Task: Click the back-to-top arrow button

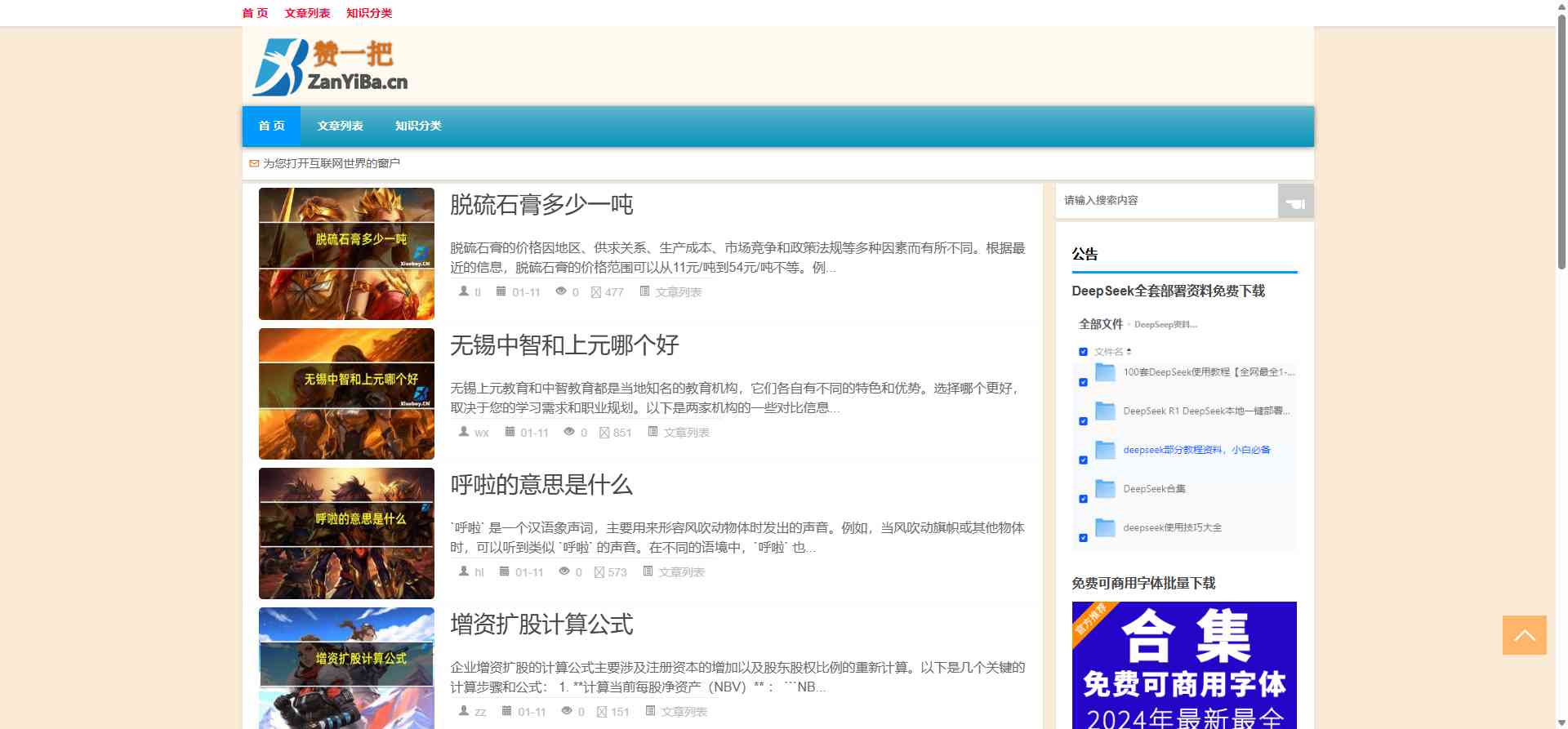Action: 1524,635
